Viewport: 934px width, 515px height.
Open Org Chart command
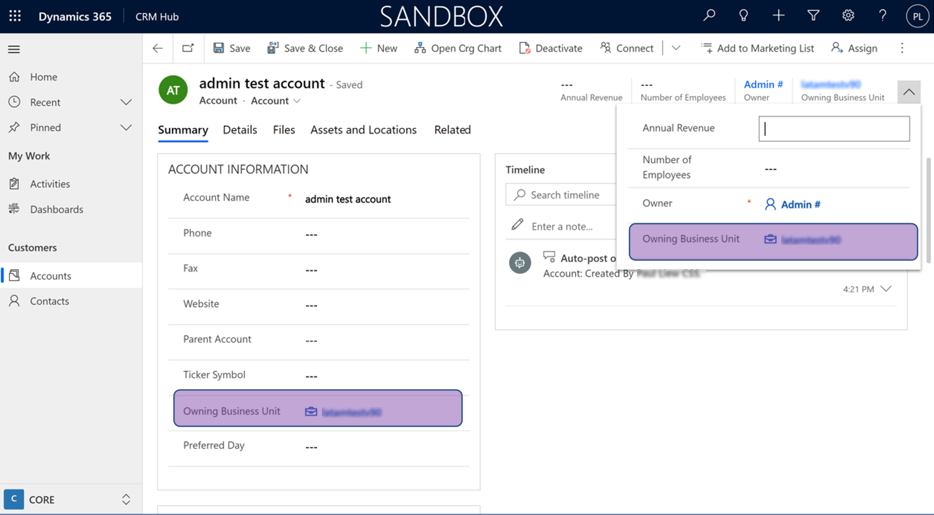[x=458, y=48]
